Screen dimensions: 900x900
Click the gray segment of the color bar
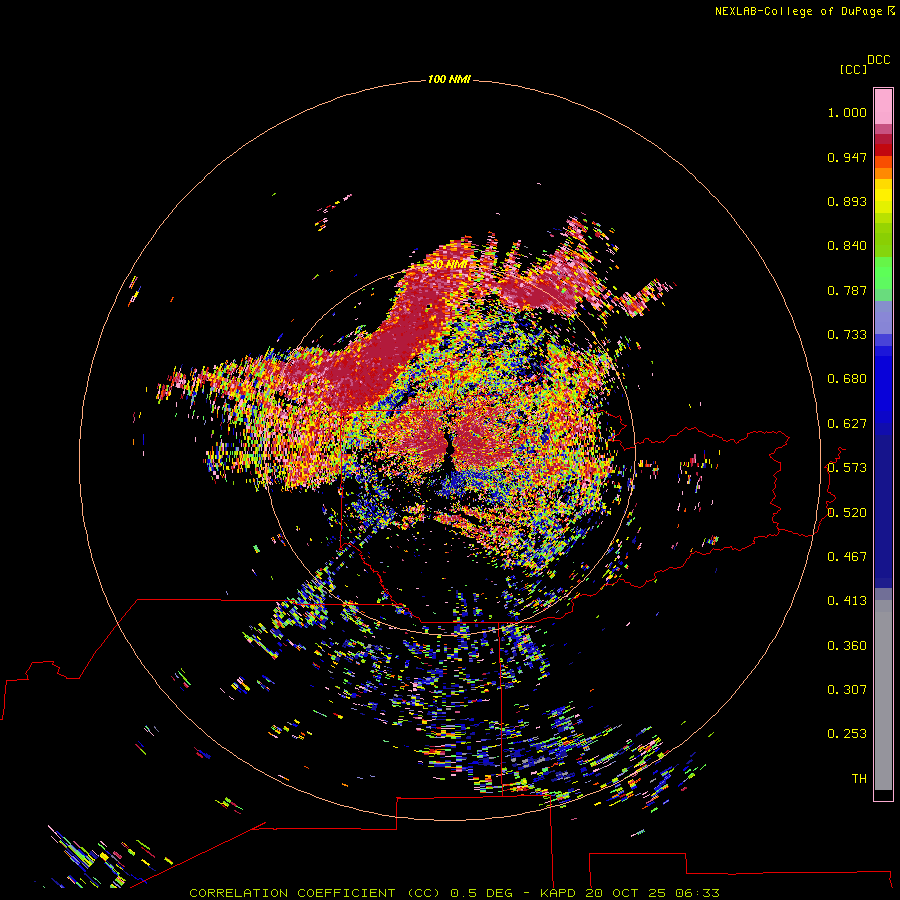pyautogui.click(x=883, y=695)
